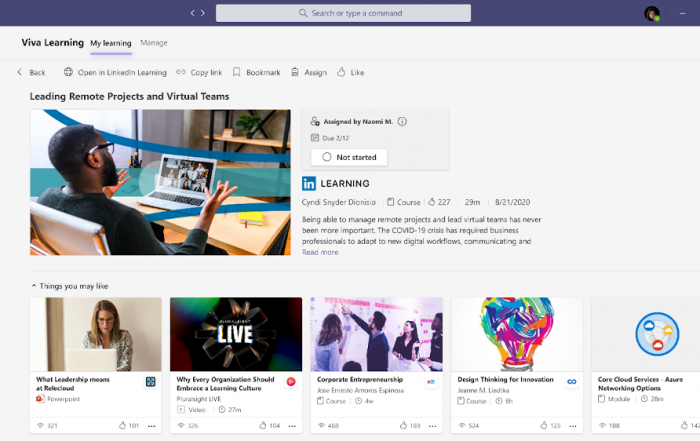Click the Back button

(31, 72)
